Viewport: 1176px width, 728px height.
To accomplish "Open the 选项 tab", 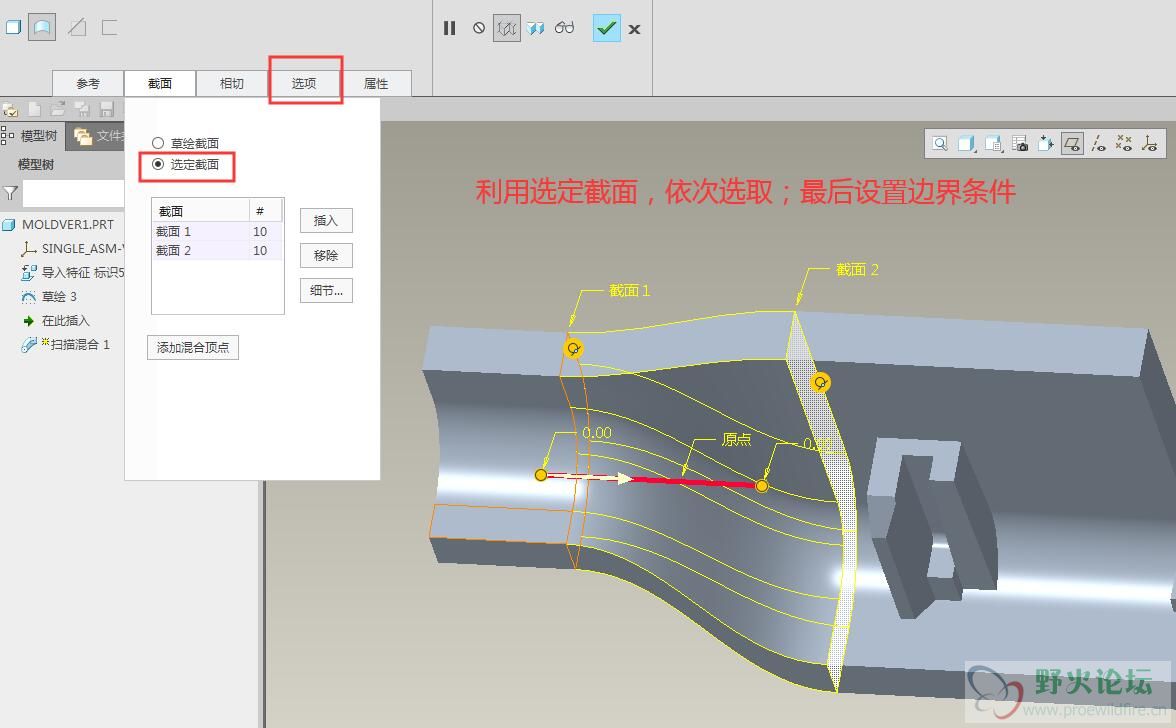I will coord(304,83).
